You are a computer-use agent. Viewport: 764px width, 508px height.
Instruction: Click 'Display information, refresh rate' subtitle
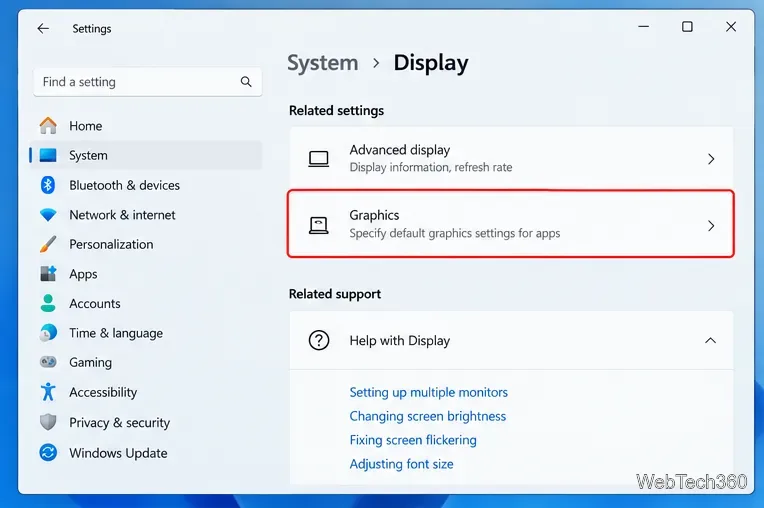[431, 168]
